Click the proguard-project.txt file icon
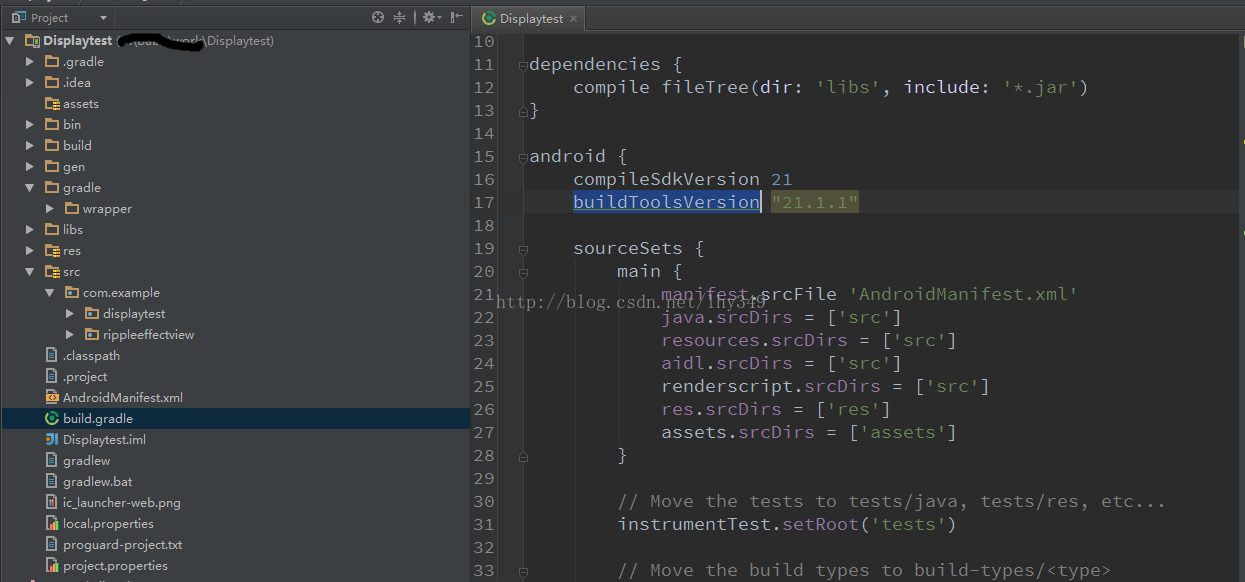The image size is (1245, 582). [x=52, y=545]
